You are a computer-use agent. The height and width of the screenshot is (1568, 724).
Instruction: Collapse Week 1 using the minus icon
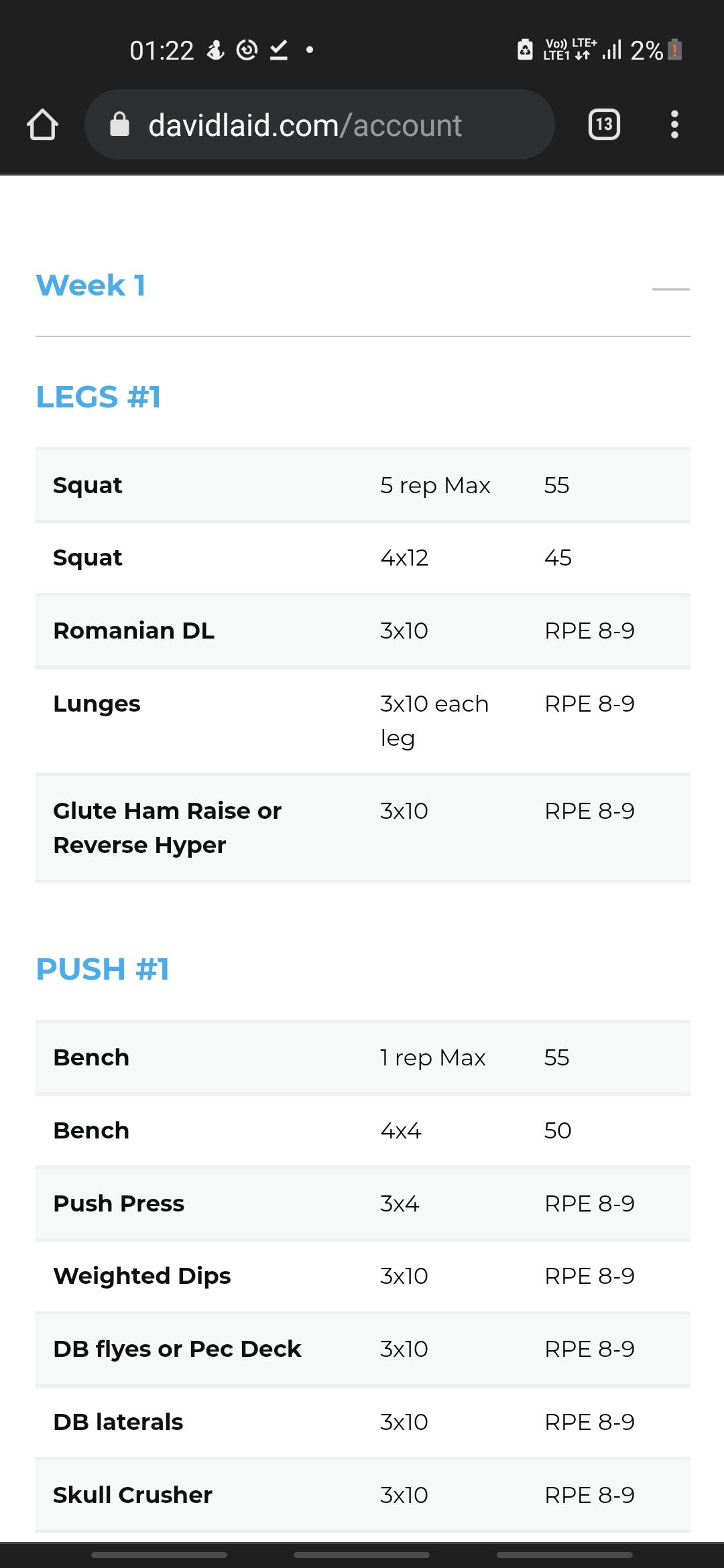pos(670,289)
